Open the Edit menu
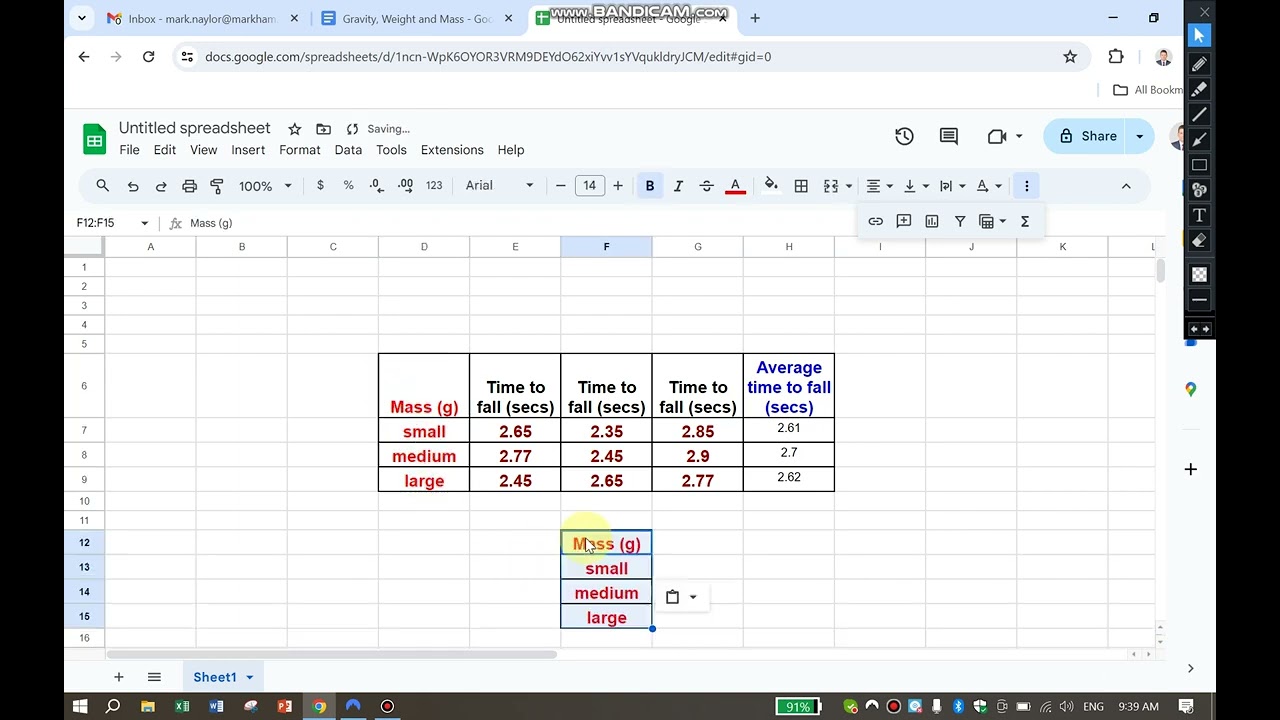This screenshot has width=1280, height=720. (x=165, y=150)
